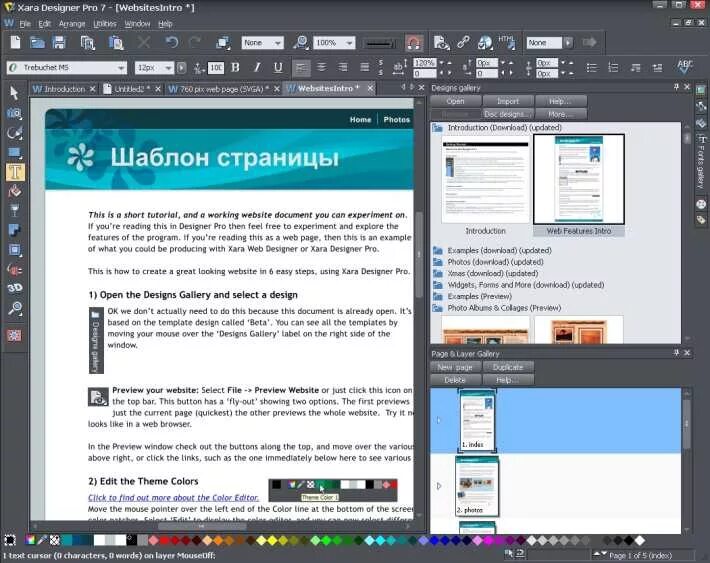Click the Redo arrow icon
Image resolution: width=710 pixels, height=563 pixels.
195,43
